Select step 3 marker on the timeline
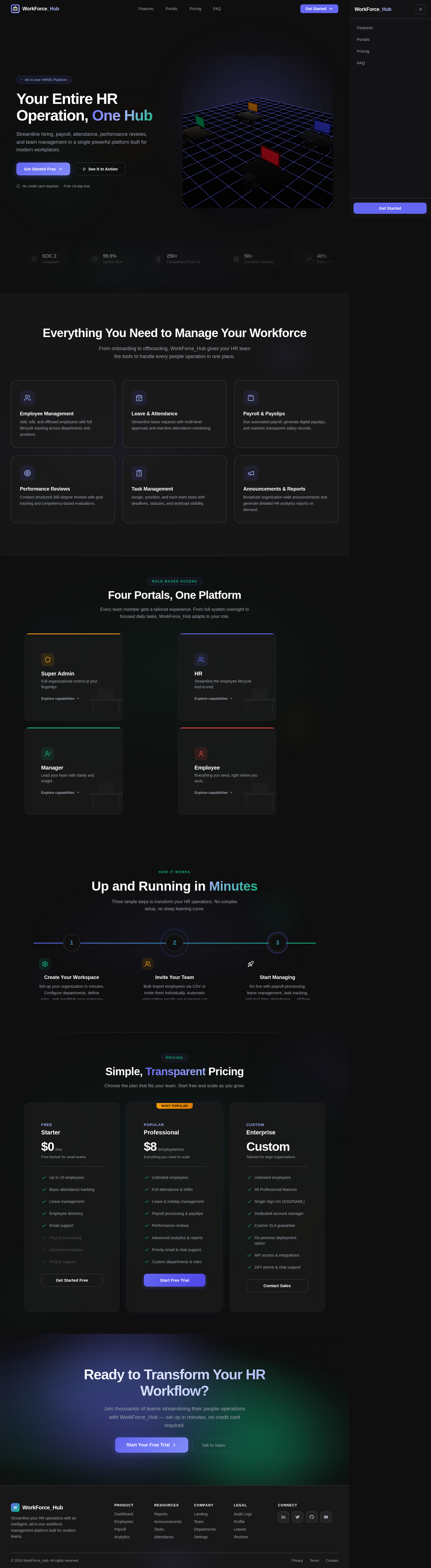 click(278, 943)
